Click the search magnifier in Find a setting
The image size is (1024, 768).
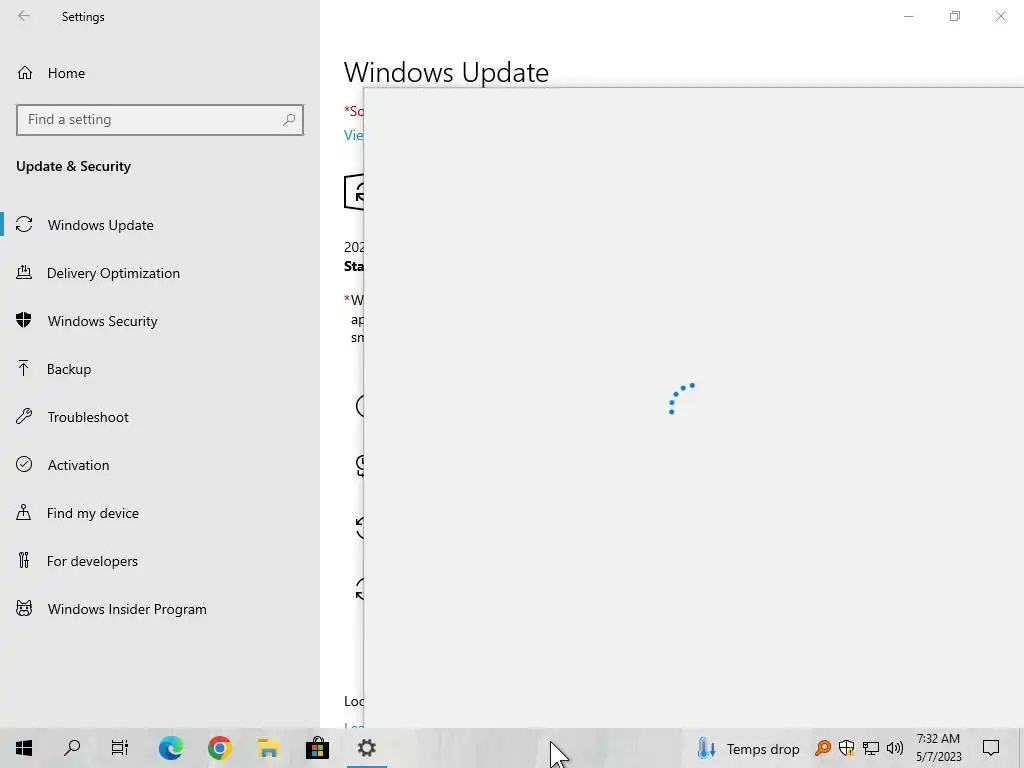click(289, 120)
